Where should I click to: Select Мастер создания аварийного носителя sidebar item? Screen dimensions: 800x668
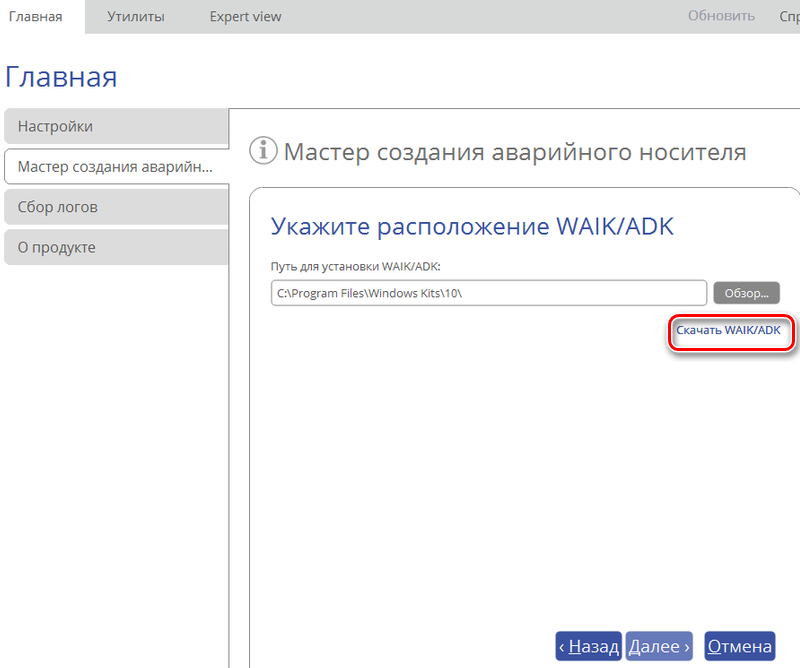(x=115, y=167)
